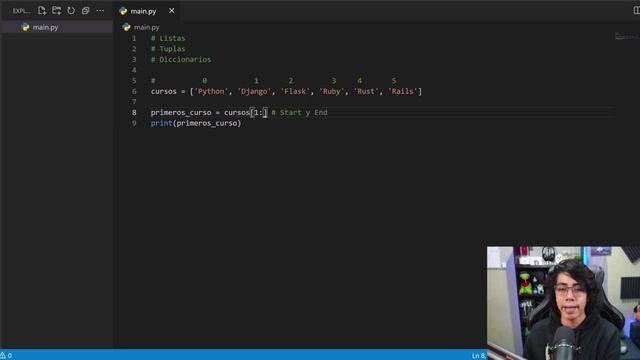Click the cursos variable name on line 6
The image size is (640, 360).
coord(163,91)
